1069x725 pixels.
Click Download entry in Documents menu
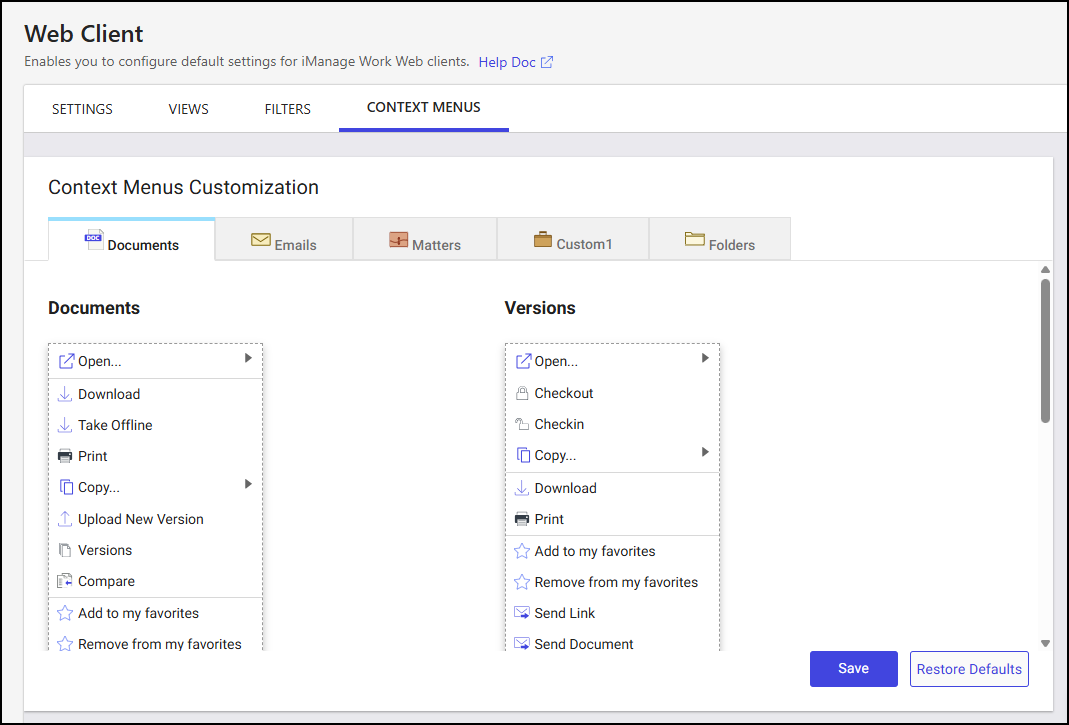155,394
